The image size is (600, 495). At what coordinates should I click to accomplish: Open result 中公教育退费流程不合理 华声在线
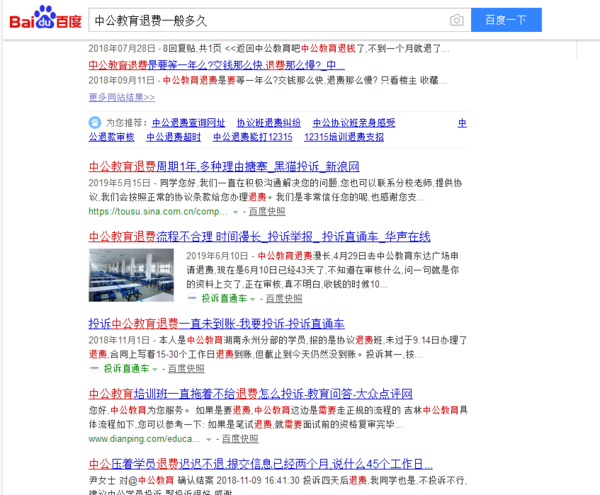pos(259,236)
